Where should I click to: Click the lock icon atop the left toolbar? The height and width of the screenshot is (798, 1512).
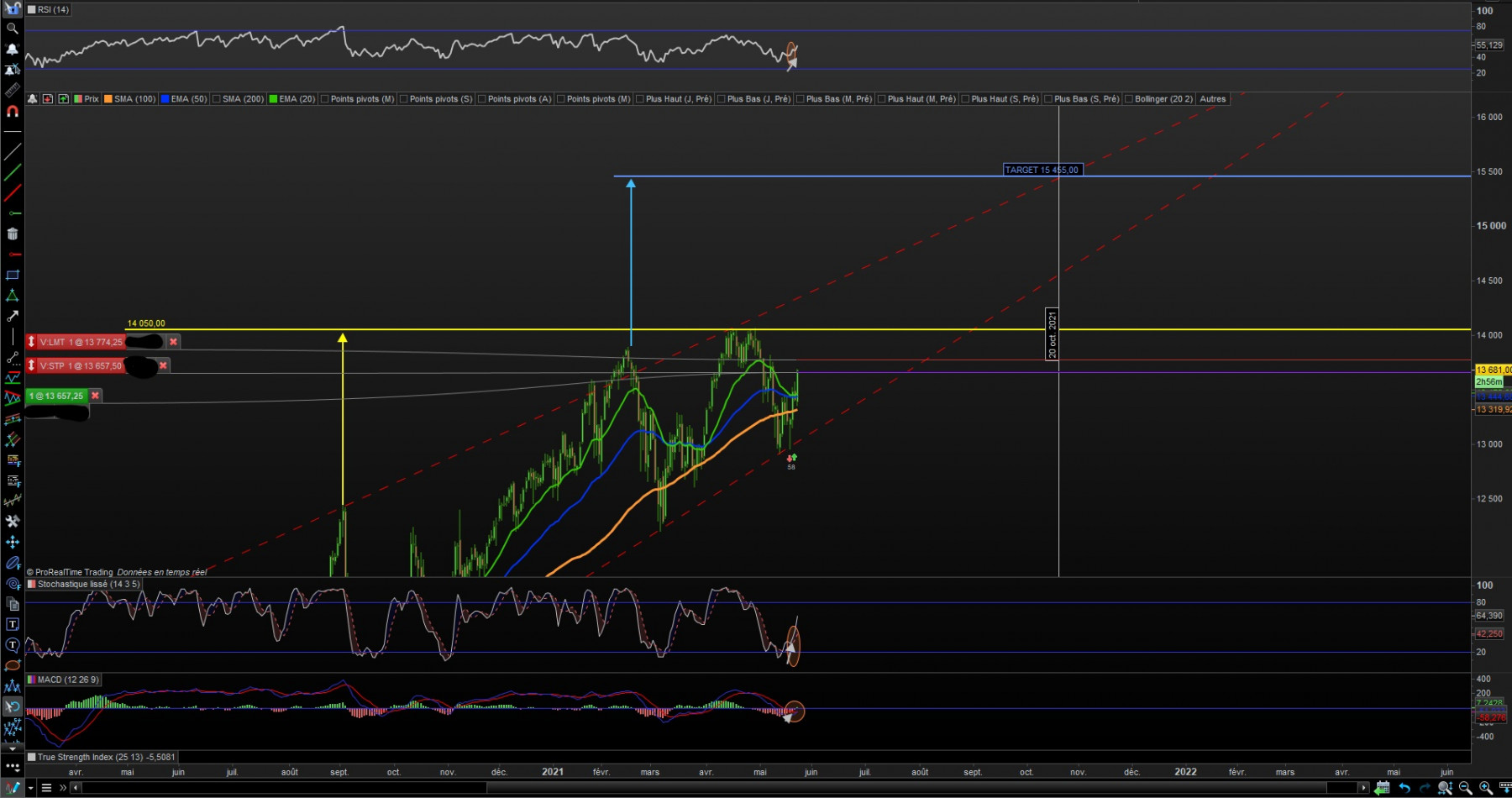pos(12,8)
